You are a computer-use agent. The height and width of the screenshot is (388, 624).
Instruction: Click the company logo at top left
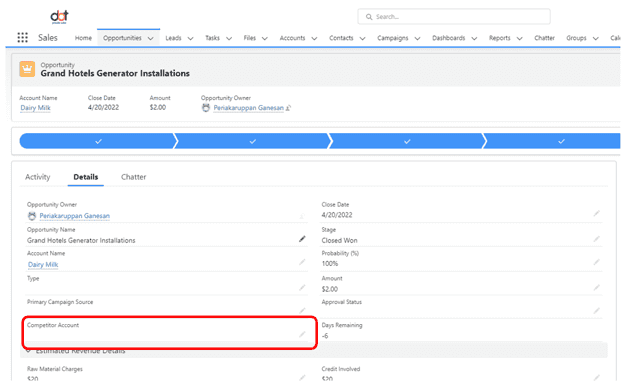59,17
